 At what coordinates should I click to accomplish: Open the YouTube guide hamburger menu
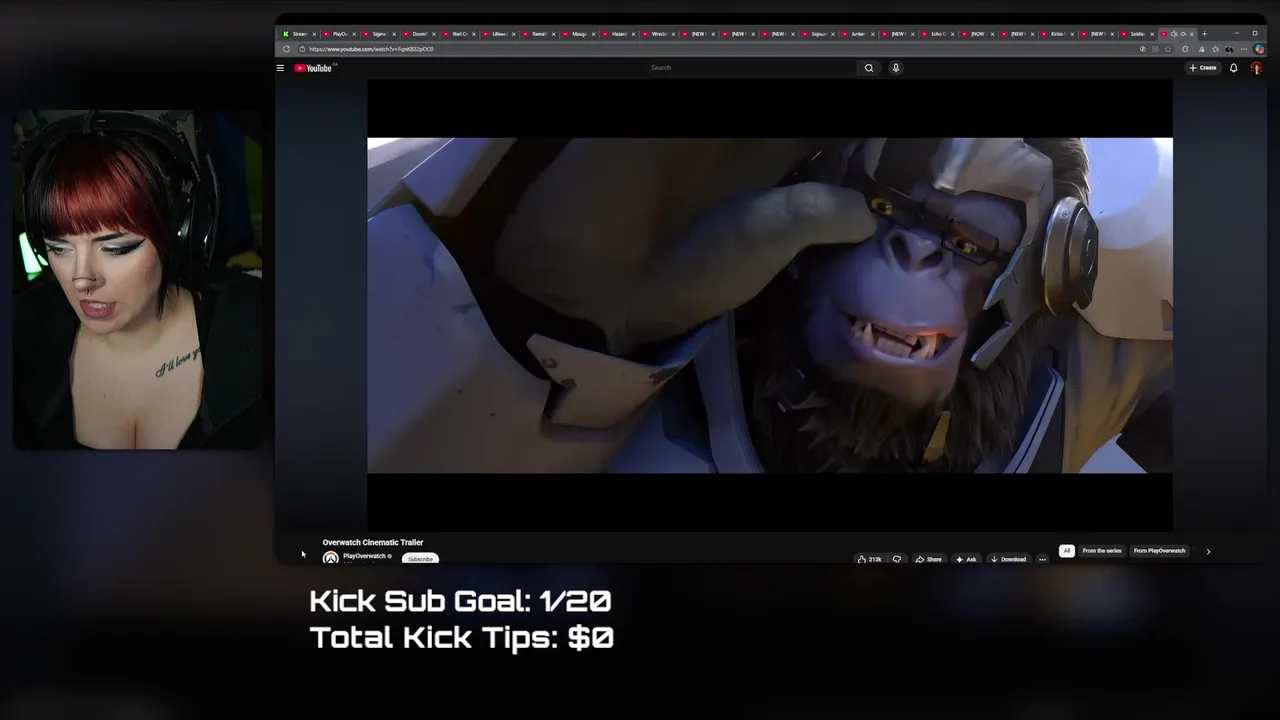[280, 68]
